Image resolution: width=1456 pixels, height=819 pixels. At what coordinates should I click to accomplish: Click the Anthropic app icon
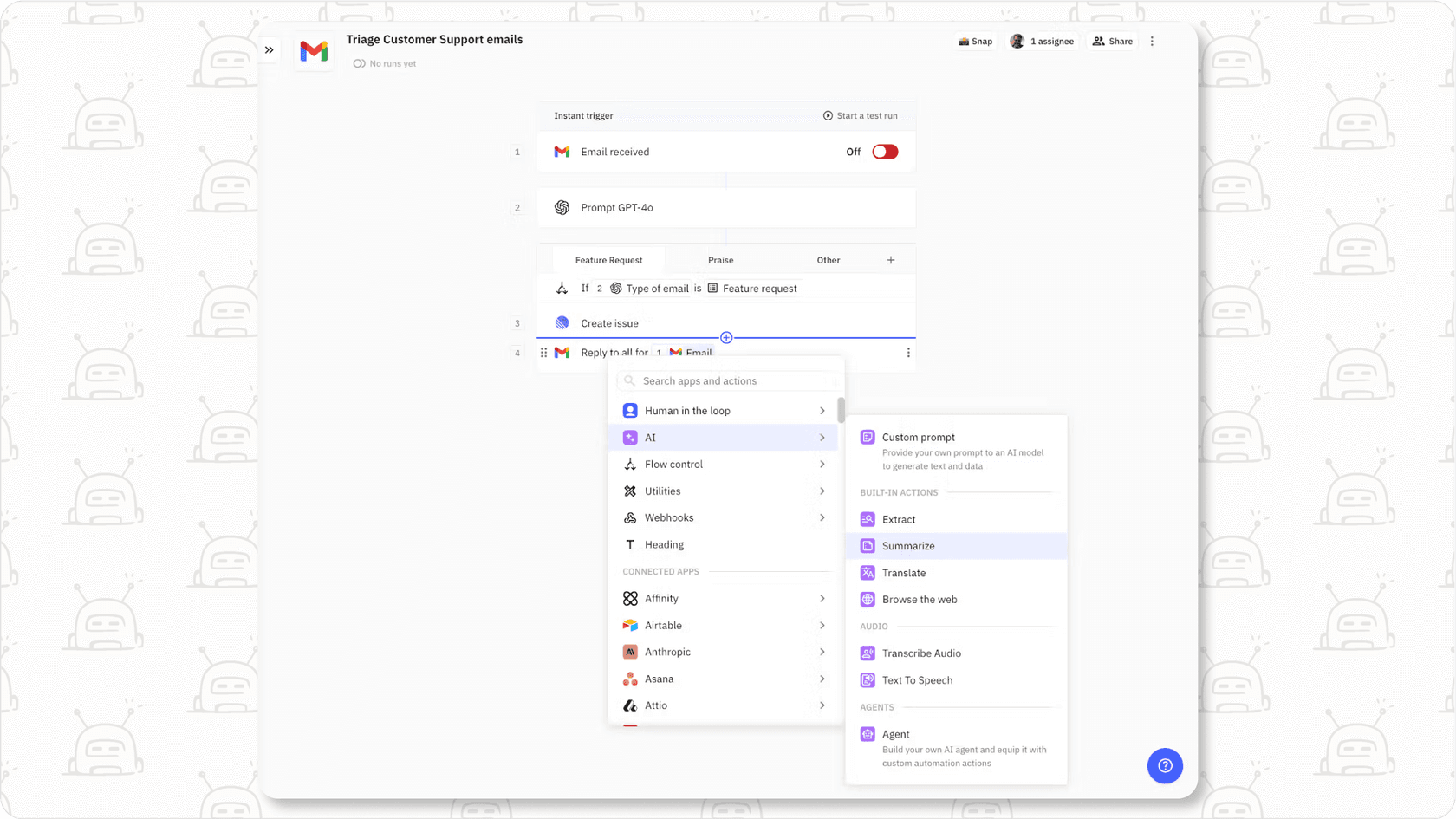(630, 651)
